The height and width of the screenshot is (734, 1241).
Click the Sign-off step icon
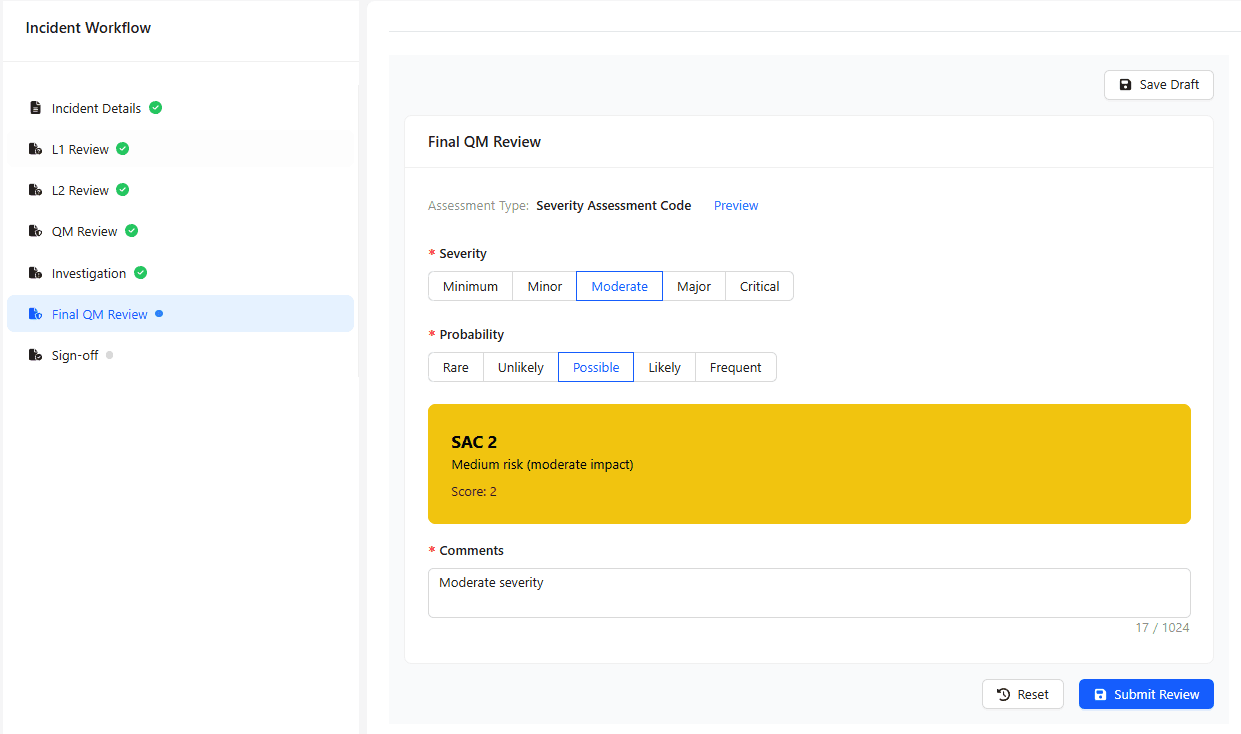(36, 355)
